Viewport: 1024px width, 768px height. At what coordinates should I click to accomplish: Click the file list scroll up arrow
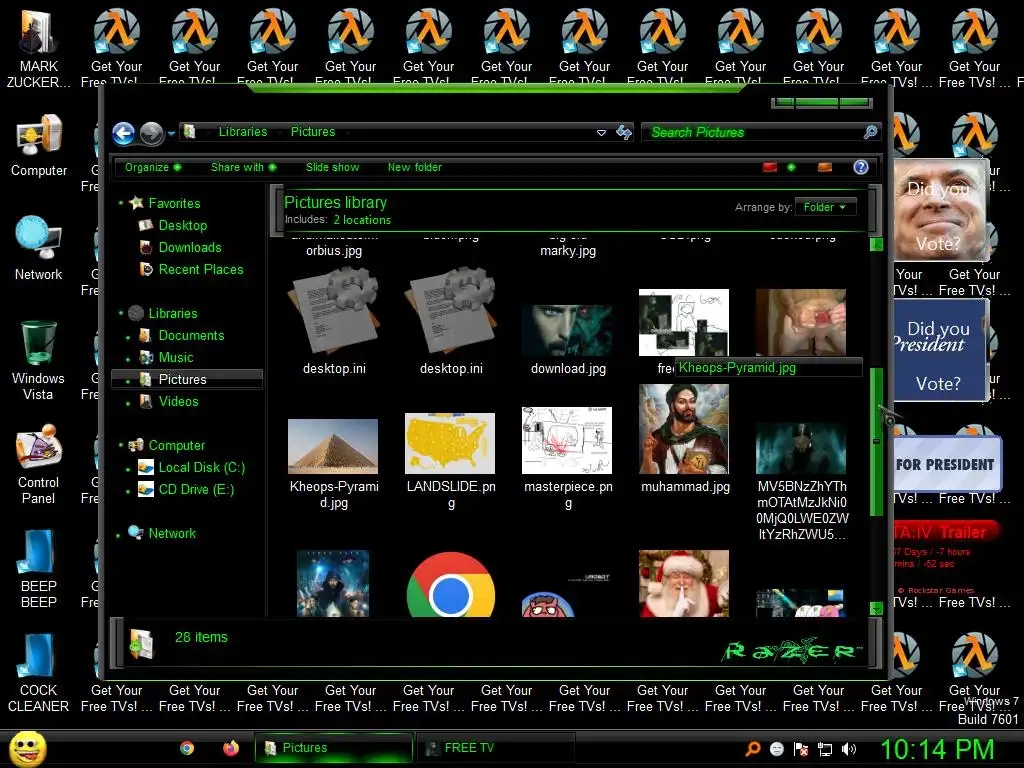876,244
